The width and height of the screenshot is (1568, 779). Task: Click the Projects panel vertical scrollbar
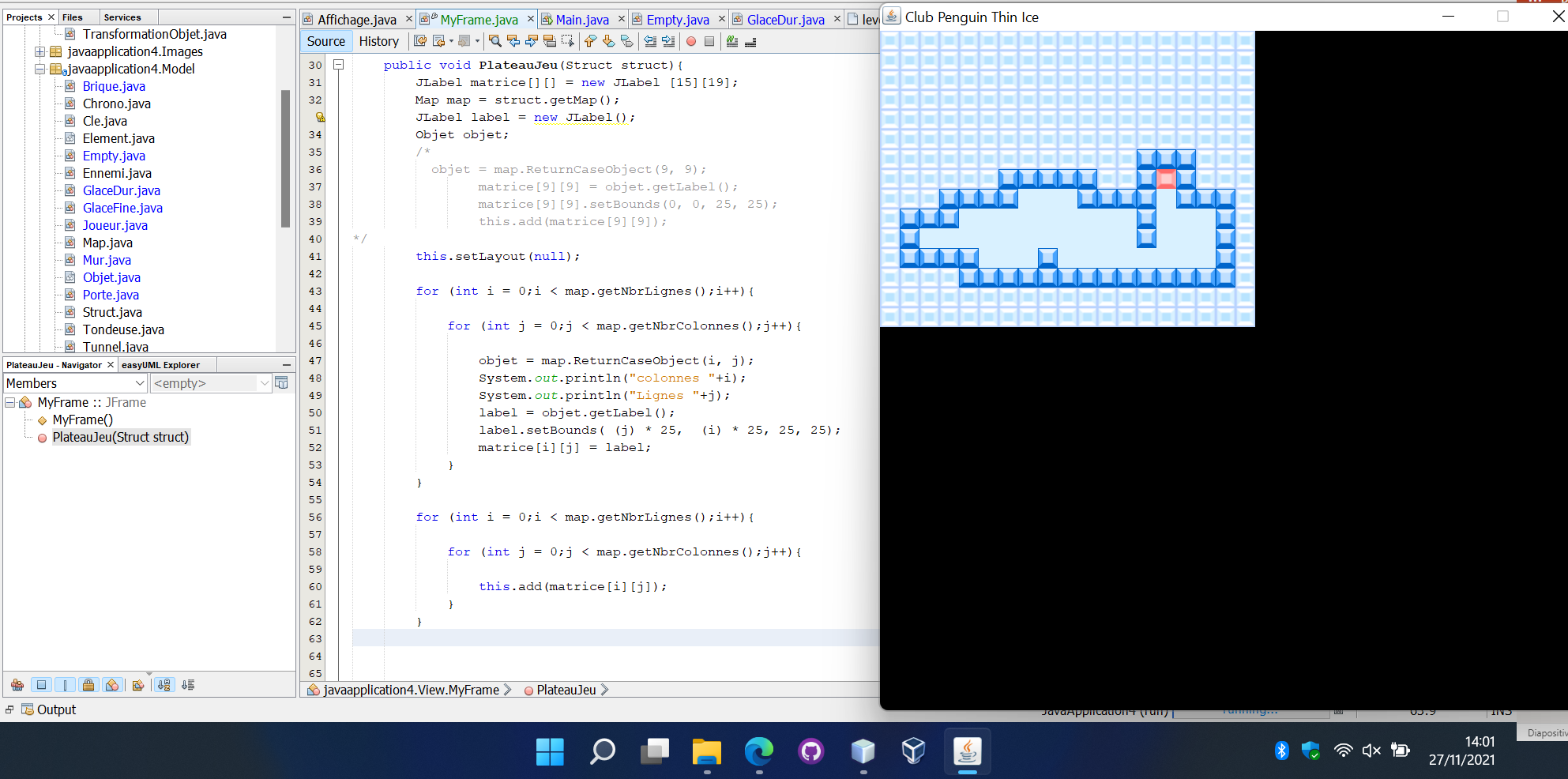(x=285, y=158)
